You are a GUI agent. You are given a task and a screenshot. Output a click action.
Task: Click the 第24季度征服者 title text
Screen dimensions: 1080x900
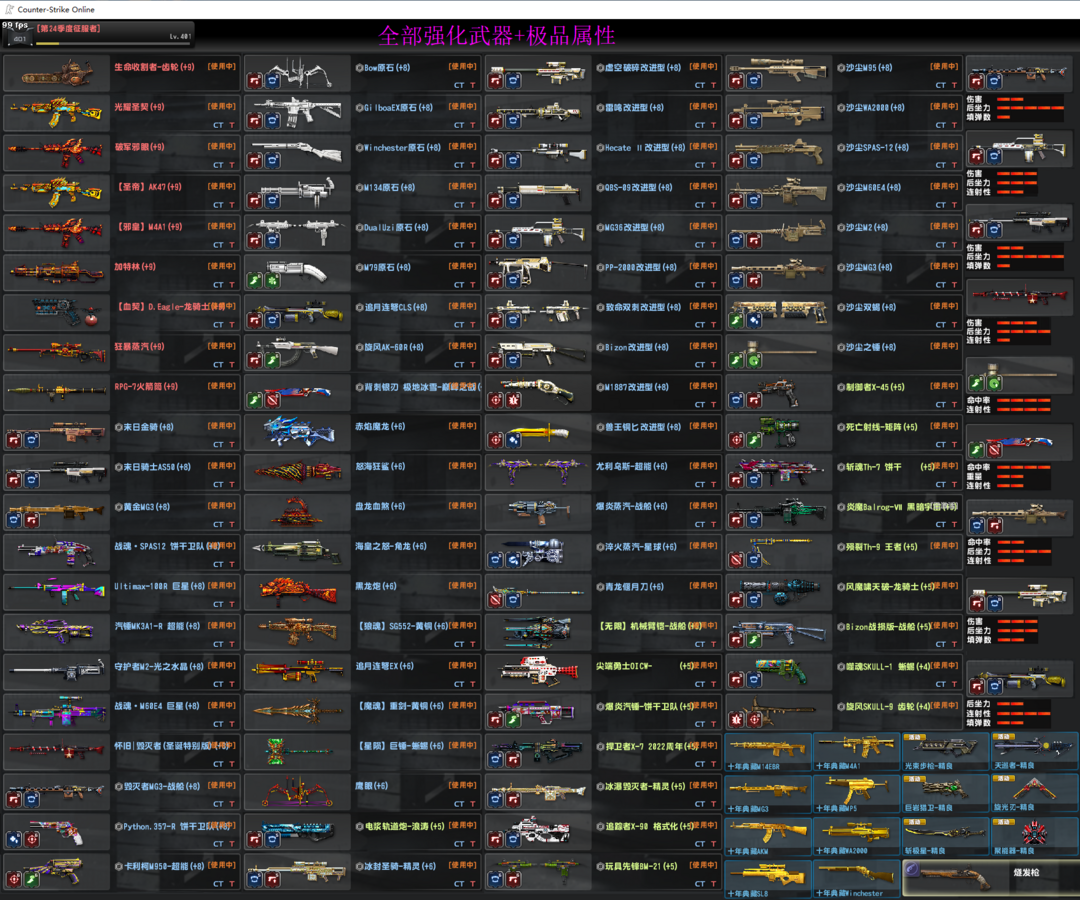[69, 28]
